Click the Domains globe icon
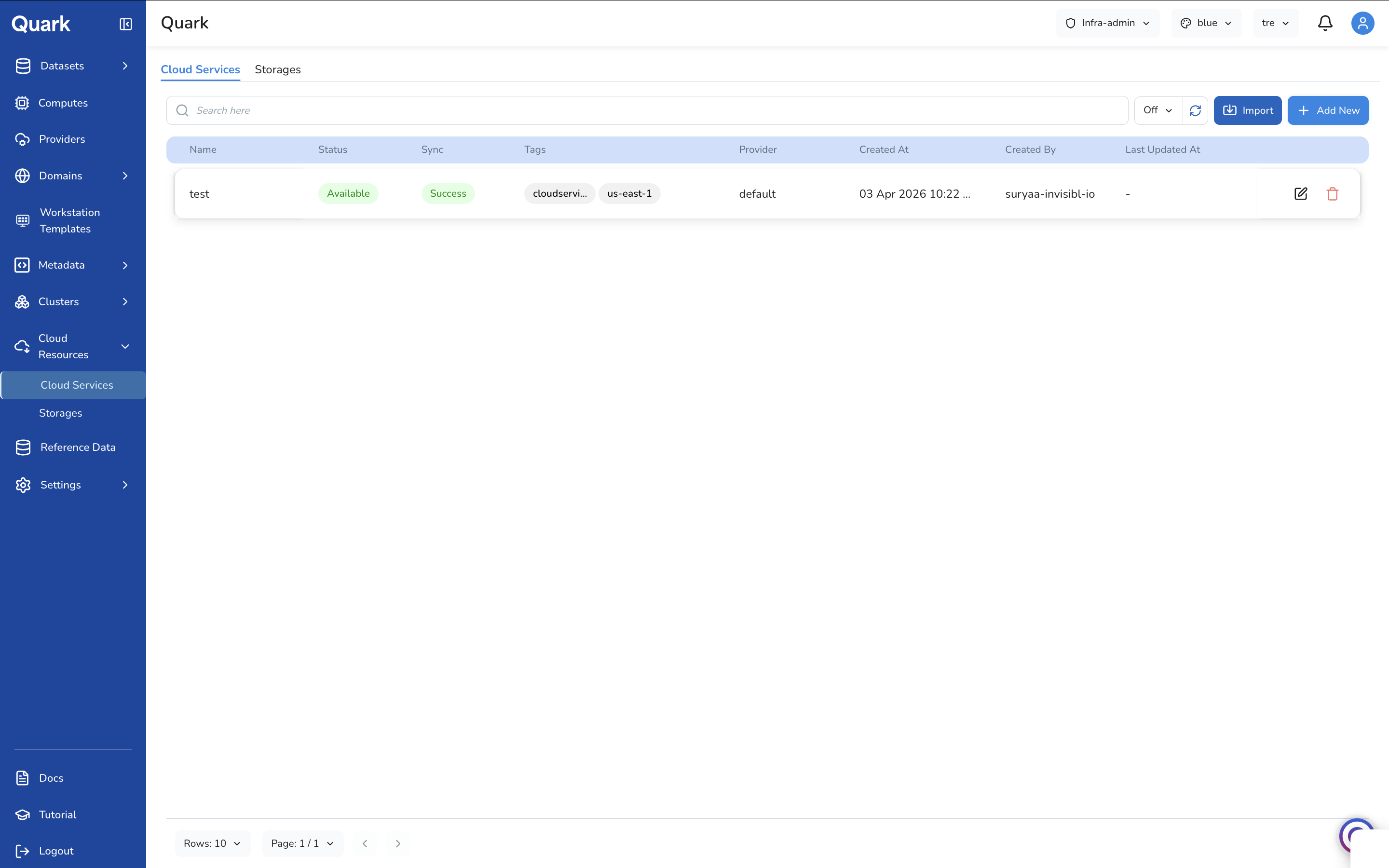Viewport: 1389px width, 868px height. pos(22,176)
